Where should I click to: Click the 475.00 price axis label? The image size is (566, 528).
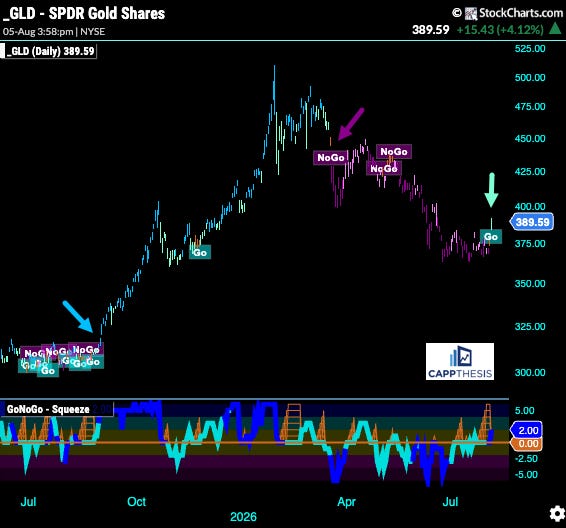[x=530, y=106]
